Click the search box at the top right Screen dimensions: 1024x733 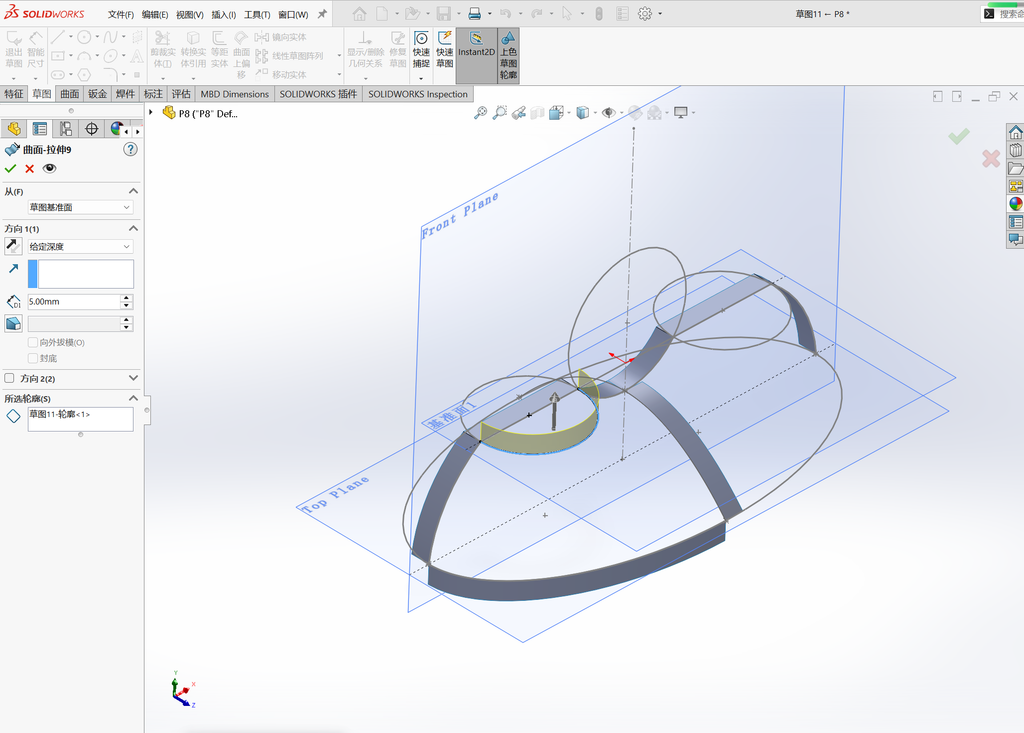[1003, 14]
